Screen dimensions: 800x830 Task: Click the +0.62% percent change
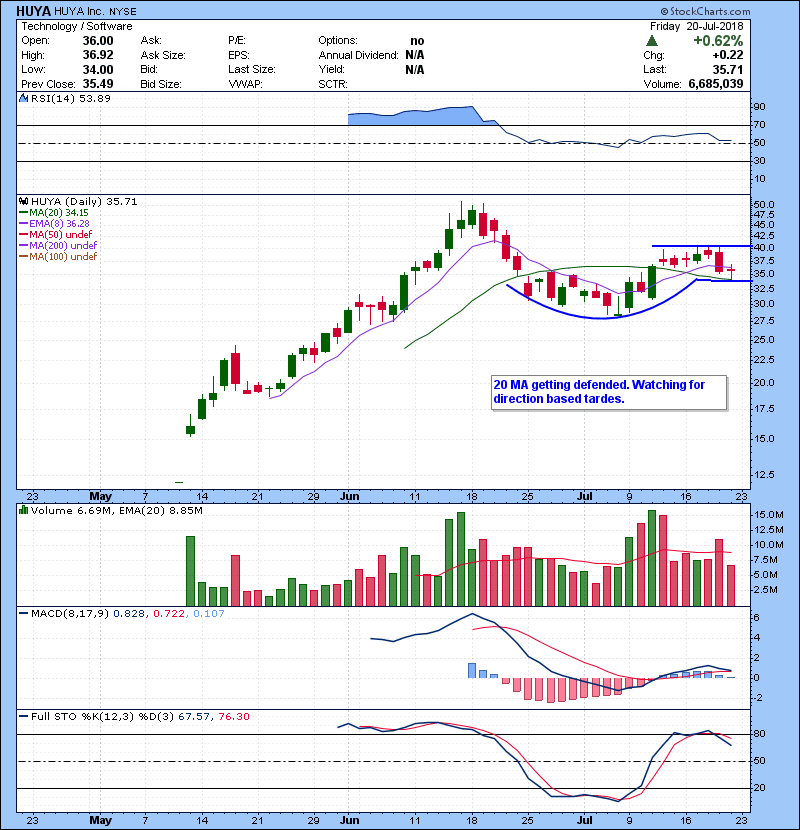point(718,41)
